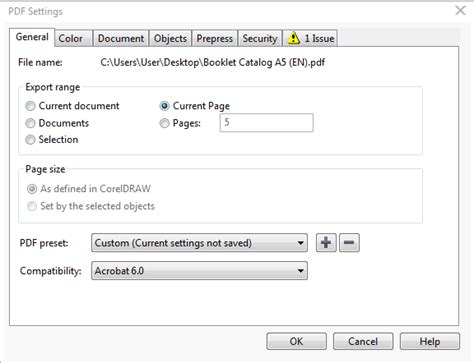Switch to the Security tab

[x=260, y=38]
